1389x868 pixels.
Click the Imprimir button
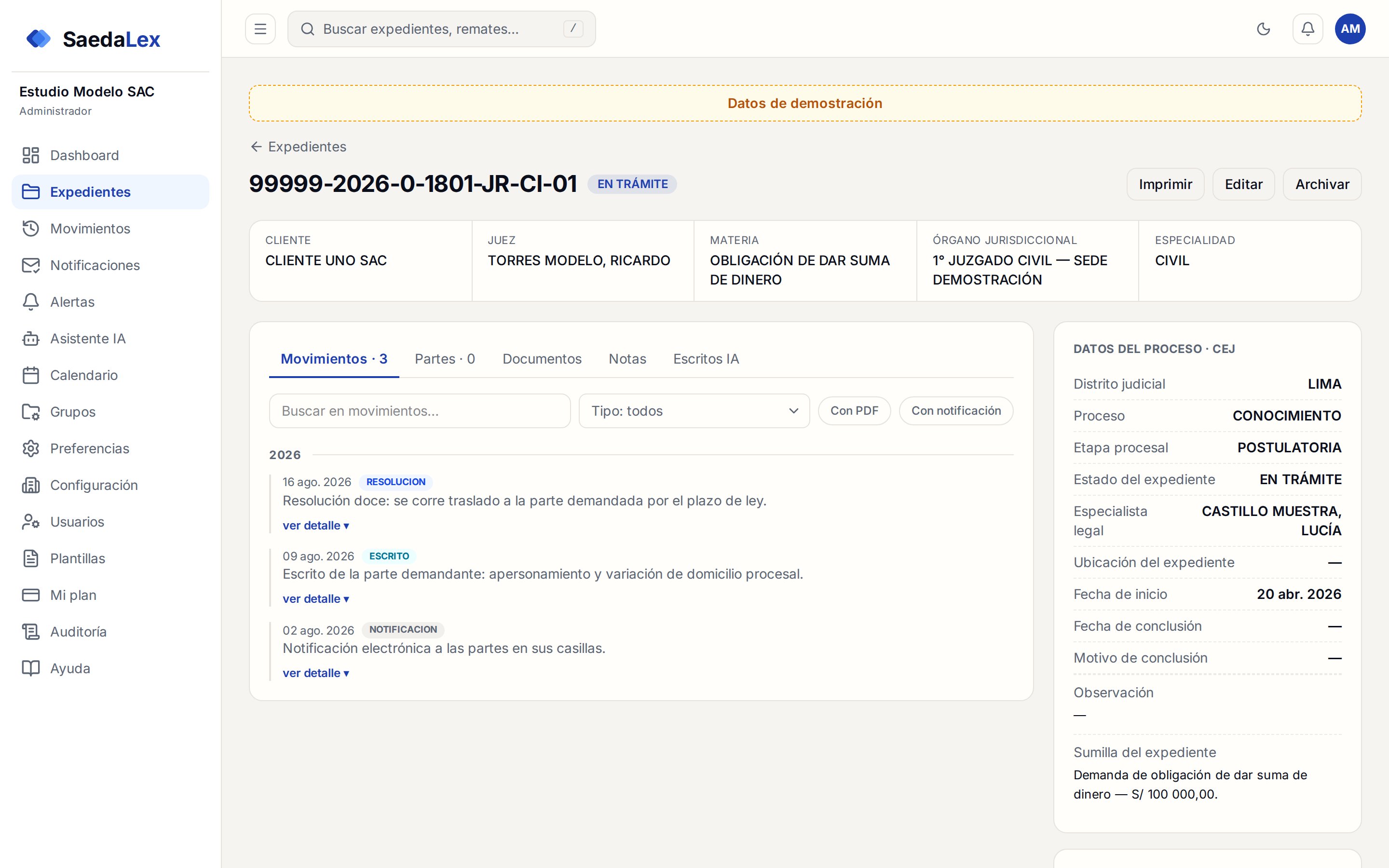[x=1165, y=184]
